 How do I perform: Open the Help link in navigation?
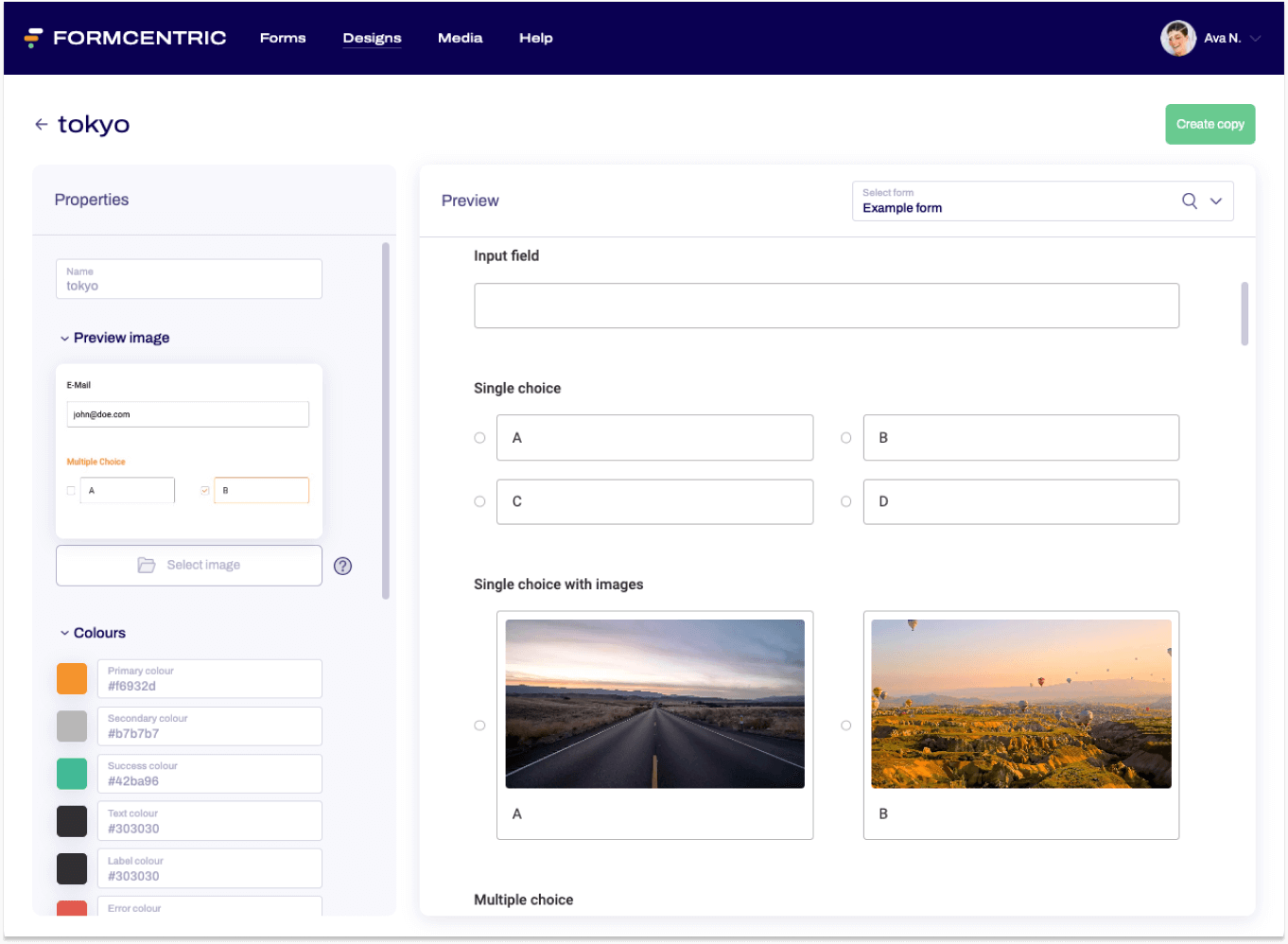click(535, 38)
